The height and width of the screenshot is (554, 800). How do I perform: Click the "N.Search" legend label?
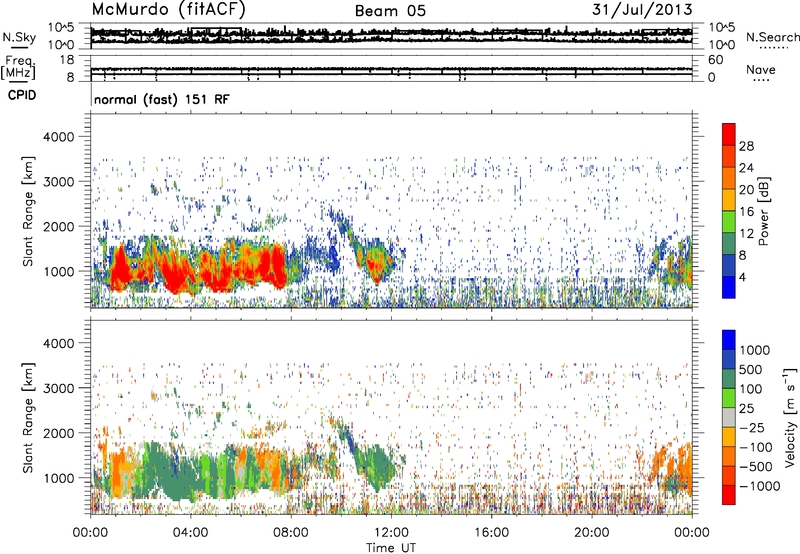tap(772, 37)
